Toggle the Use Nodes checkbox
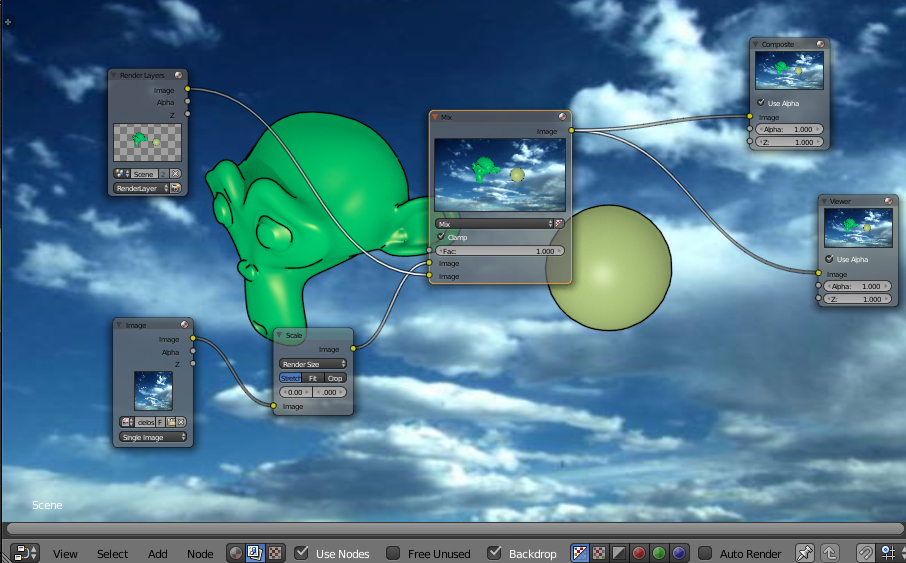The height and width of the screenshot is (563, 906). pos(301,553)
